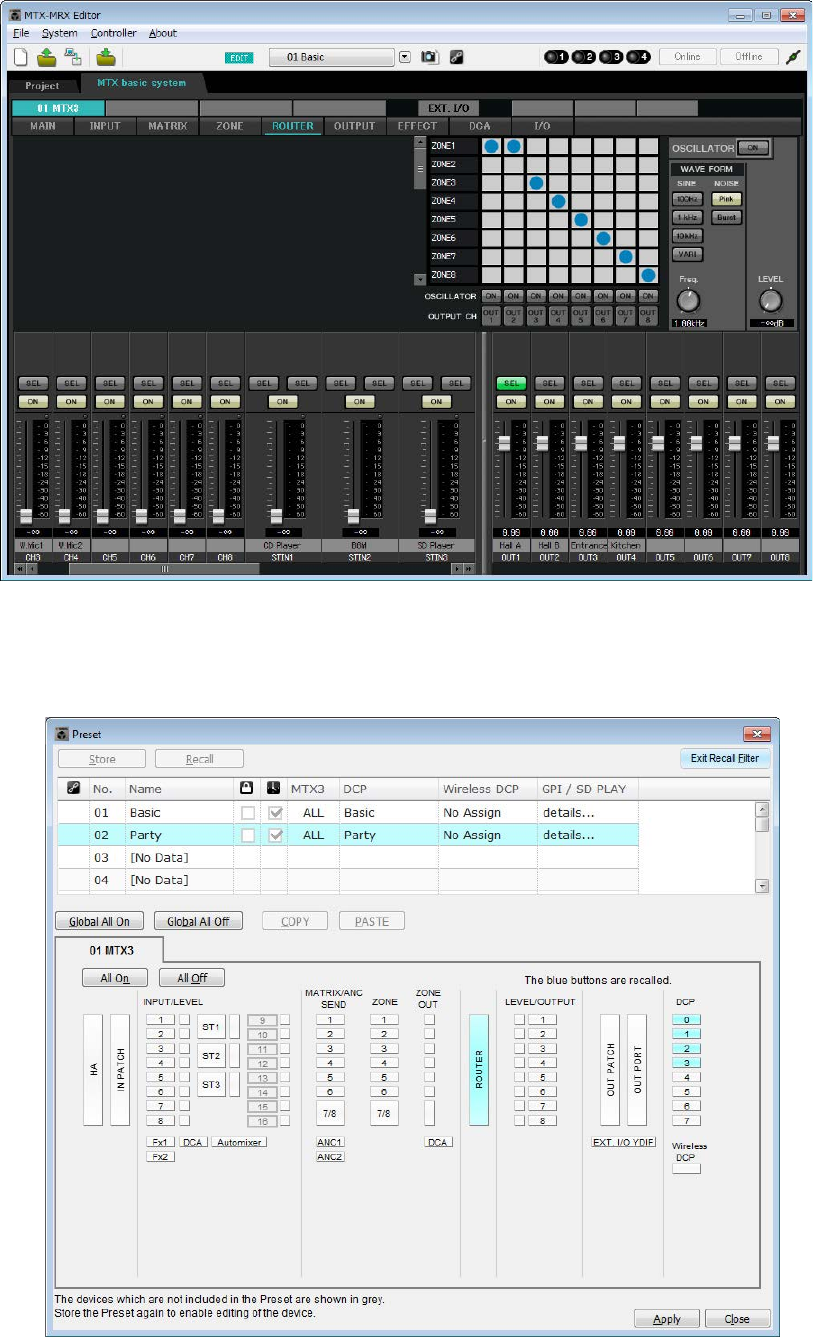
Task: Check lock box for 01 Basic preset
Action: click(x=247, y=813)
